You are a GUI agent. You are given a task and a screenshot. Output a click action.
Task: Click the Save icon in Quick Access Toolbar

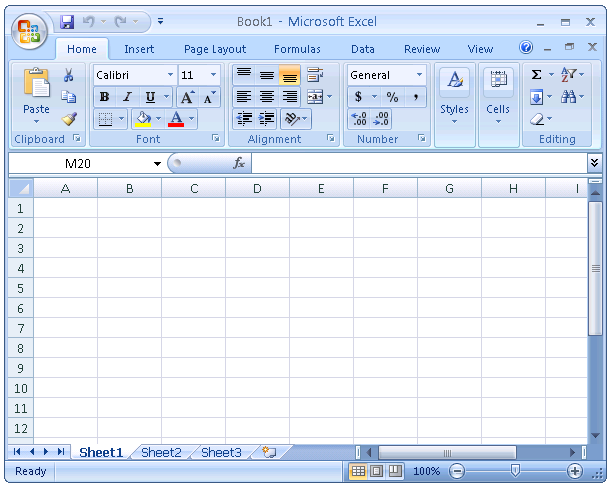[x=67, y=21]
